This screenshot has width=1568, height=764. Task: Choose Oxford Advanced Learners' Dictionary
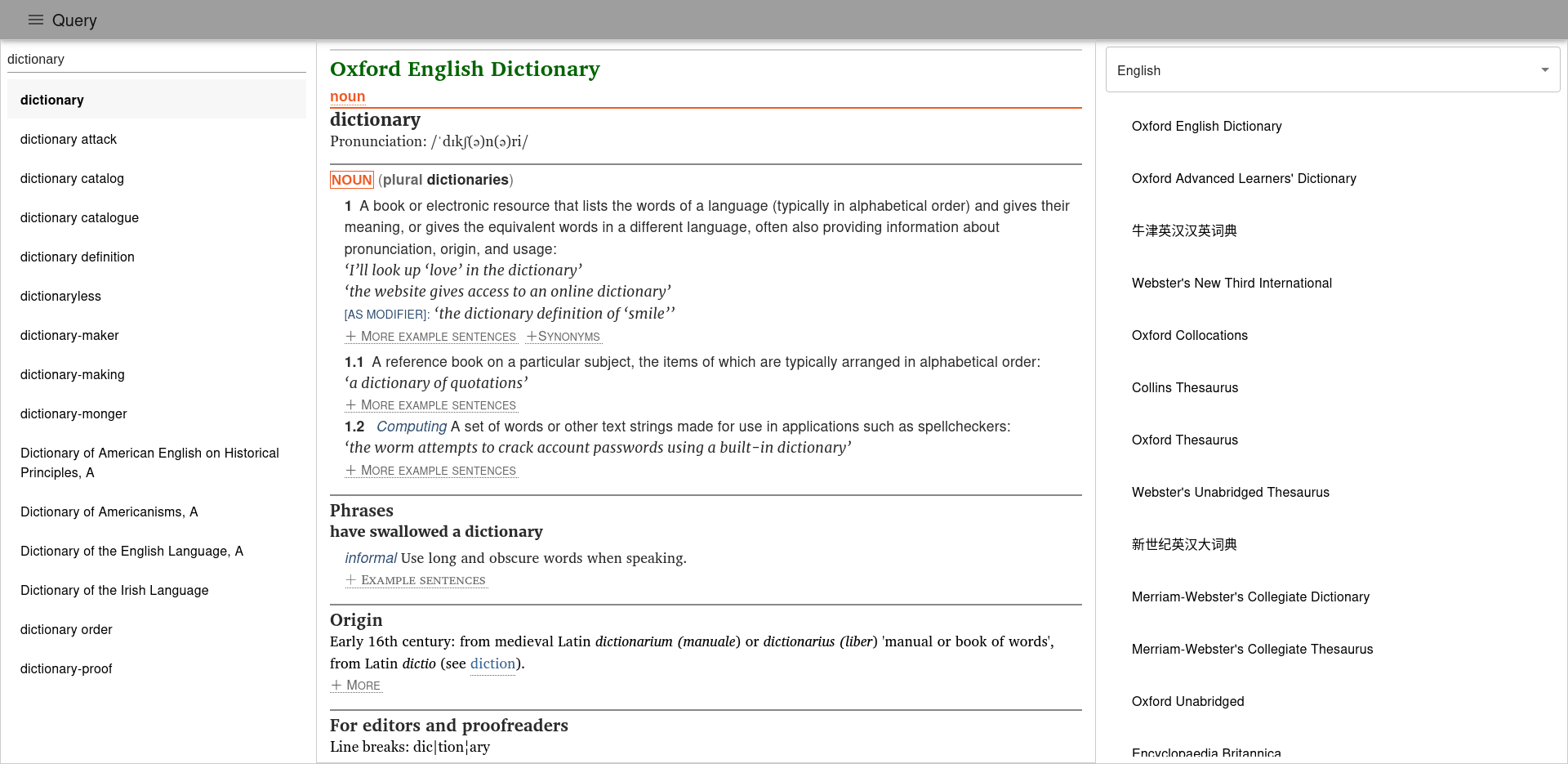(x=1243, y=179)
